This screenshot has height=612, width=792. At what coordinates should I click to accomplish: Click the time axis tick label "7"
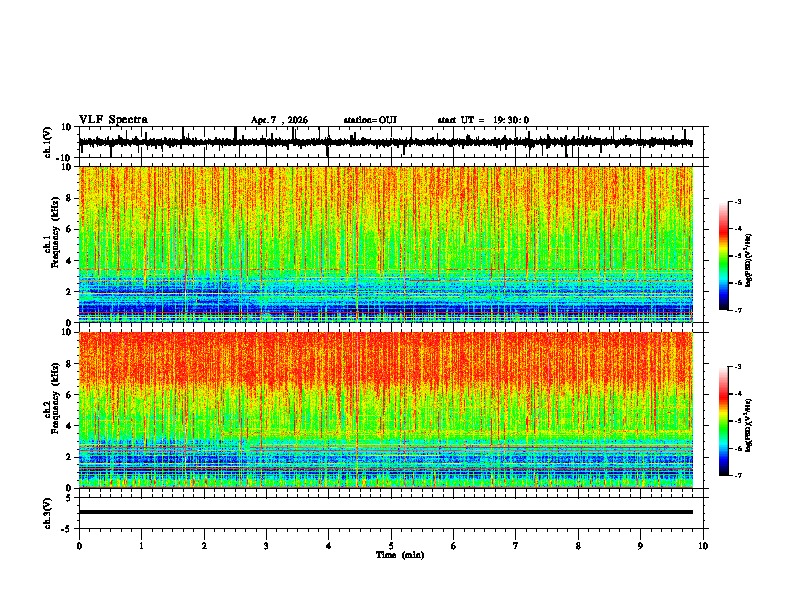(516, 546)
